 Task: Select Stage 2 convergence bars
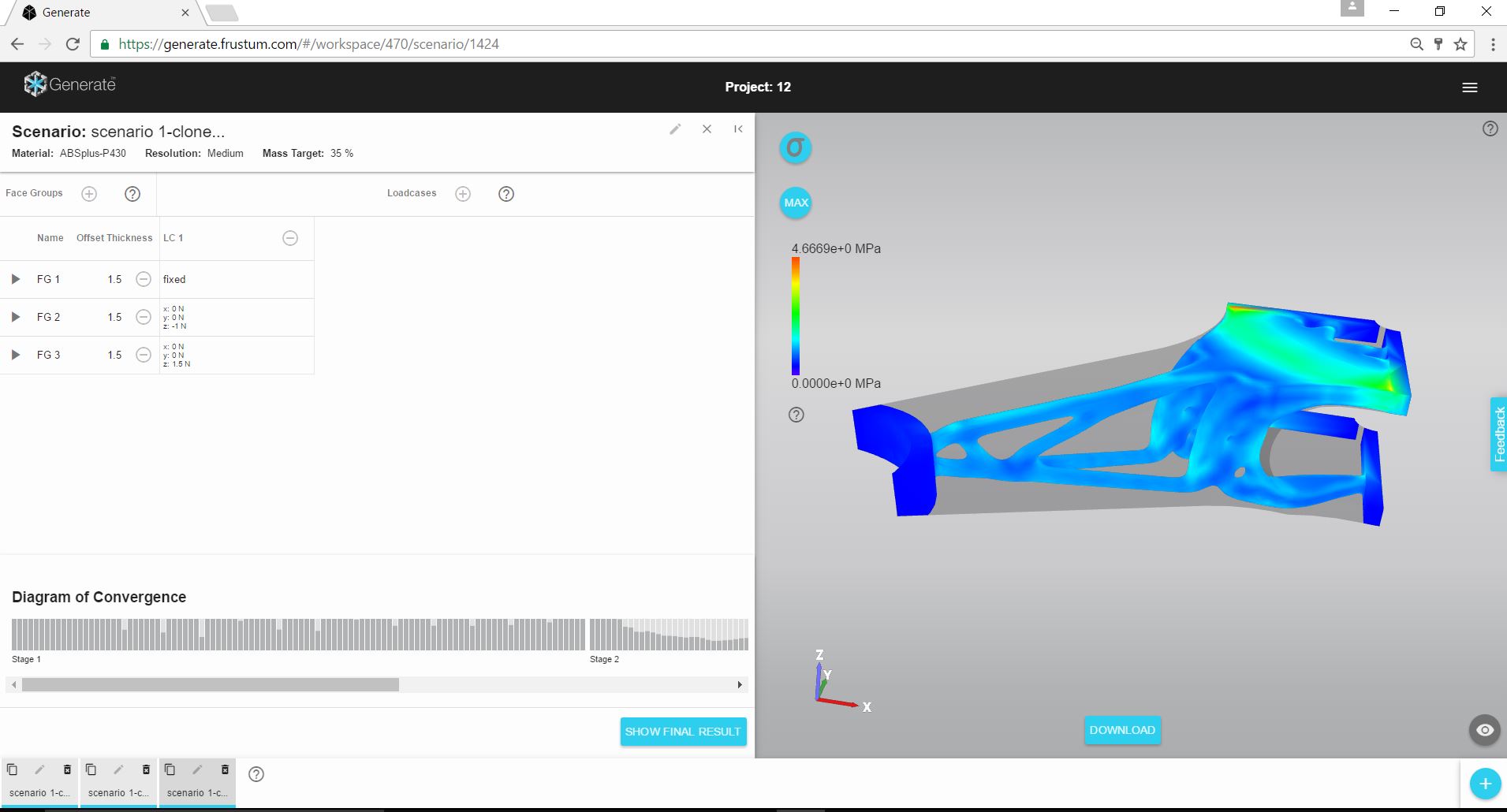pos(669,635)
